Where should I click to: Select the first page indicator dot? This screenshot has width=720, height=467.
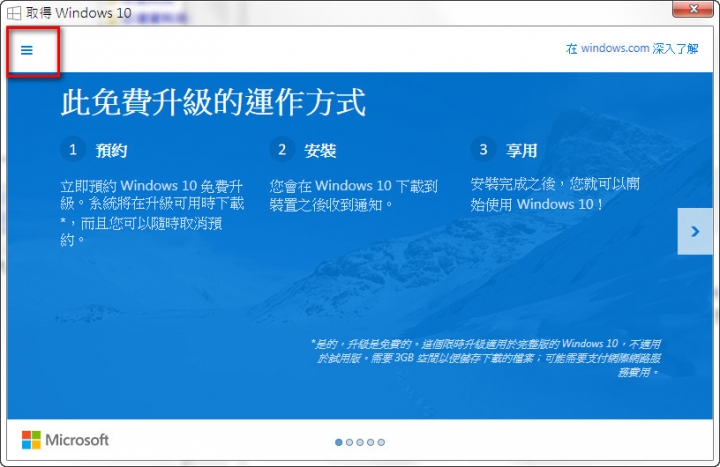click(x=339, y=442)
